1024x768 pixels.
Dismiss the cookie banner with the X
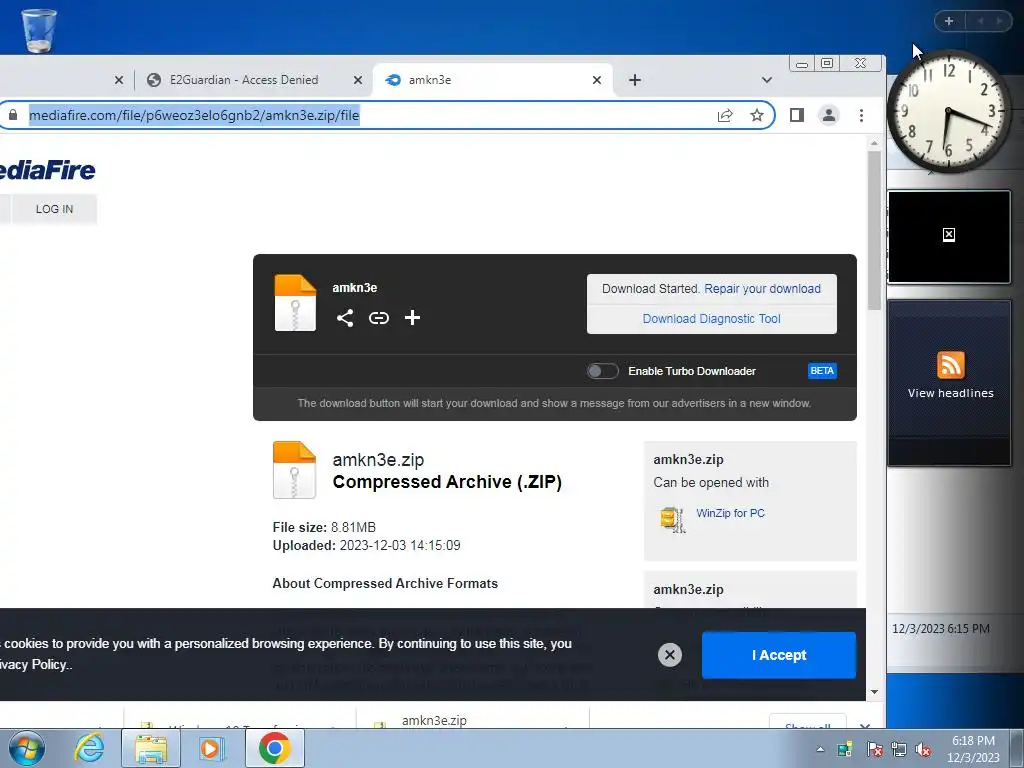point(669,654)
